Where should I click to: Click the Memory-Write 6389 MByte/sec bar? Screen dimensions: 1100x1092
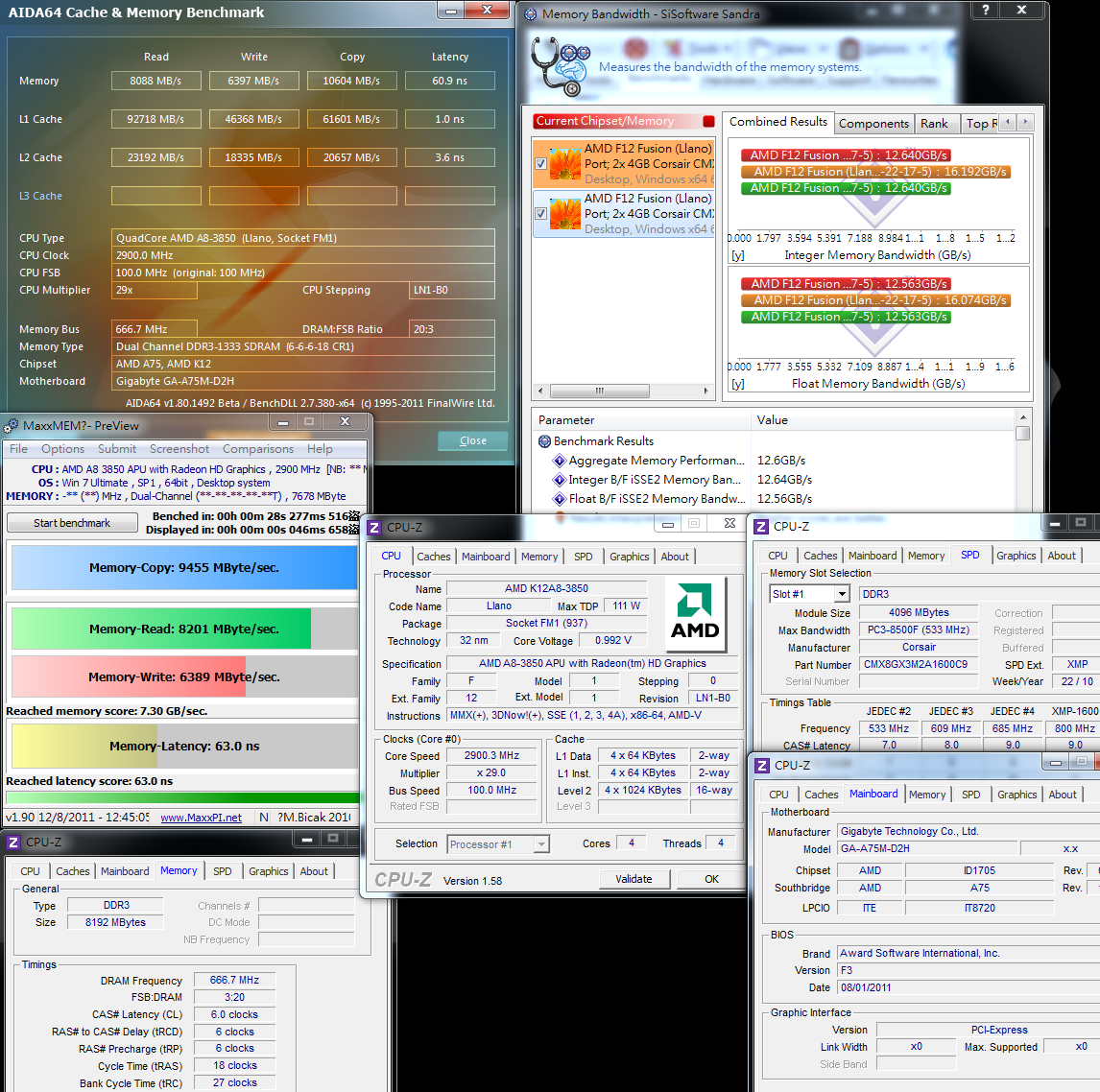pyautogui.click(x=184, y=677)
